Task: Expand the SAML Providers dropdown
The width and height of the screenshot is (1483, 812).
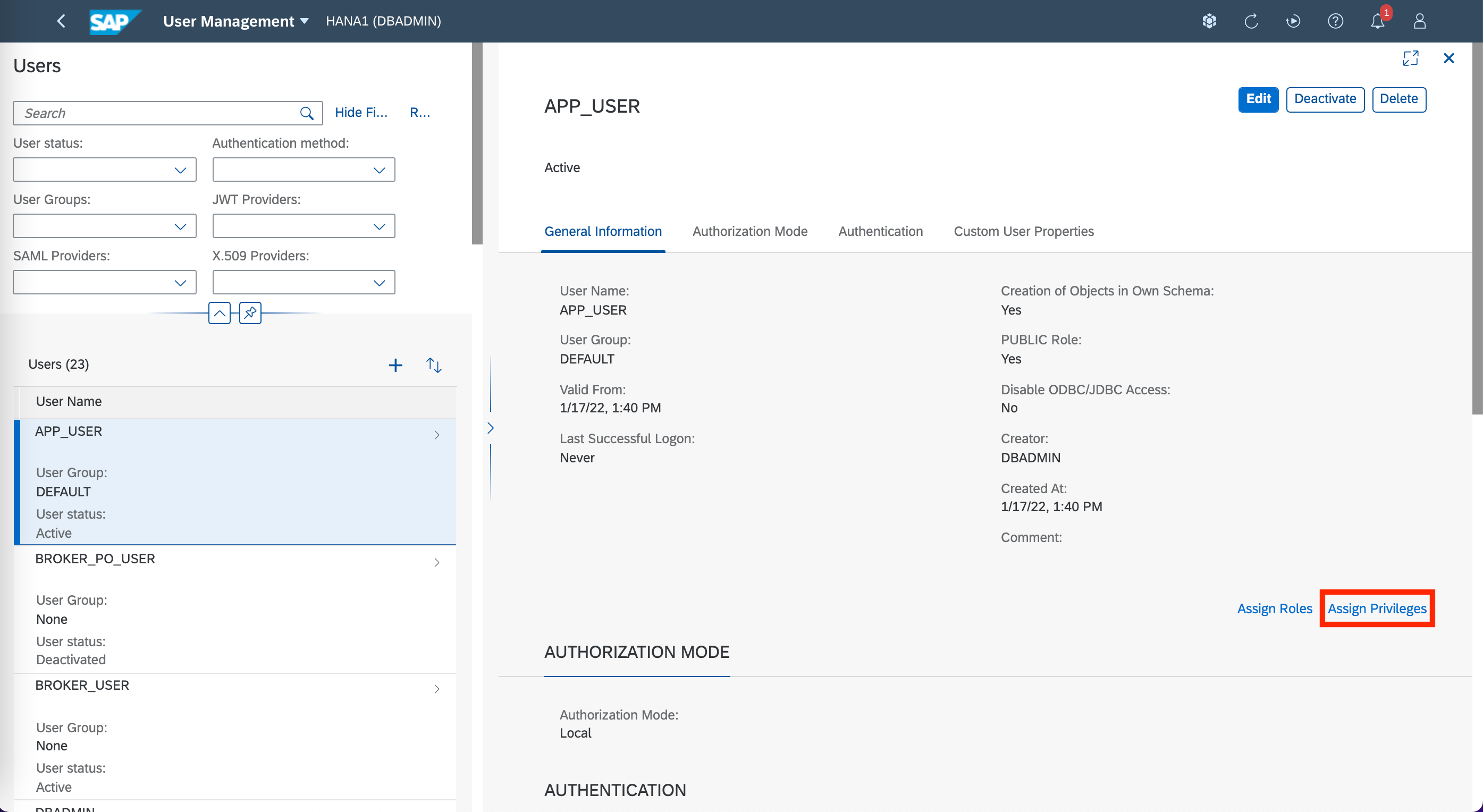Action: [104, 283]
